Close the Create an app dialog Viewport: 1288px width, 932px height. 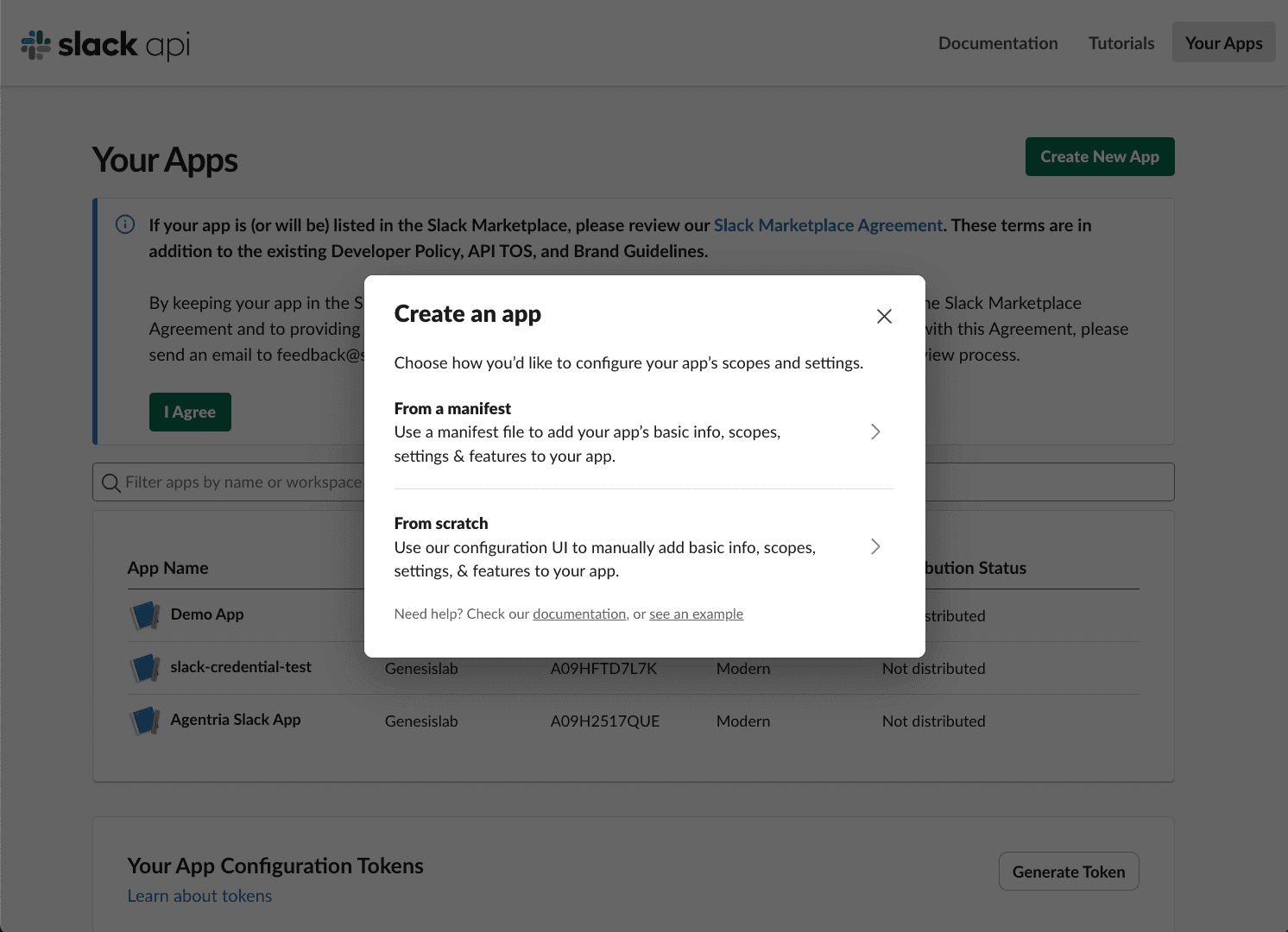tap(884, 317)
